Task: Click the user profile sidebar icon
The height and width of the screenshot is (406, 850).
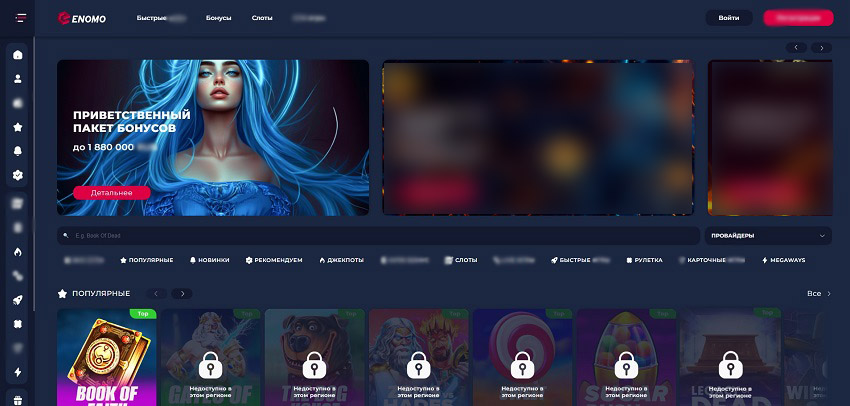Action: (x=18, y=78)
